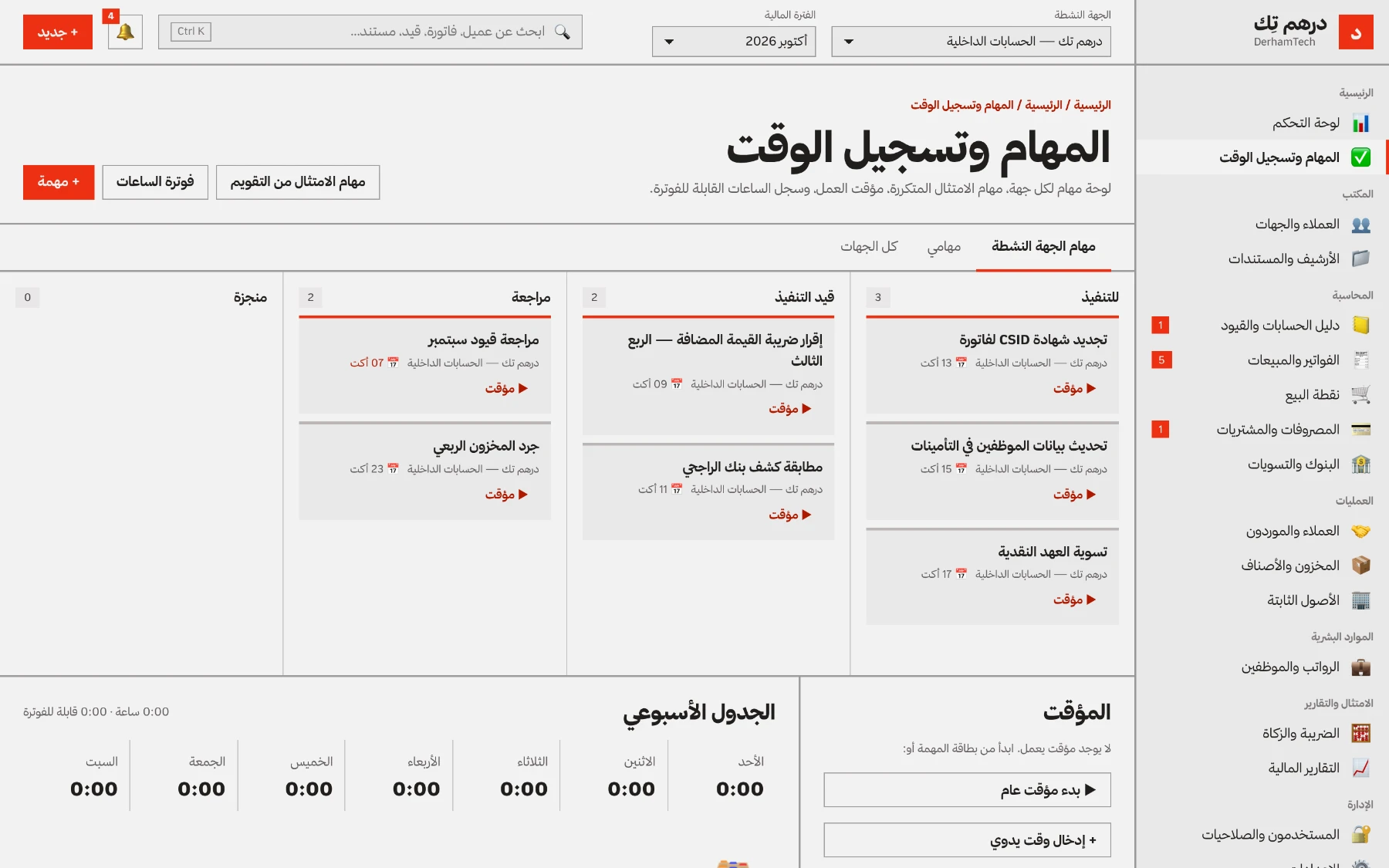1389x868 pixels.
Task: Open the إقرار ضريبة القيمة المضافة task card
Action: [x=708, y=376]
